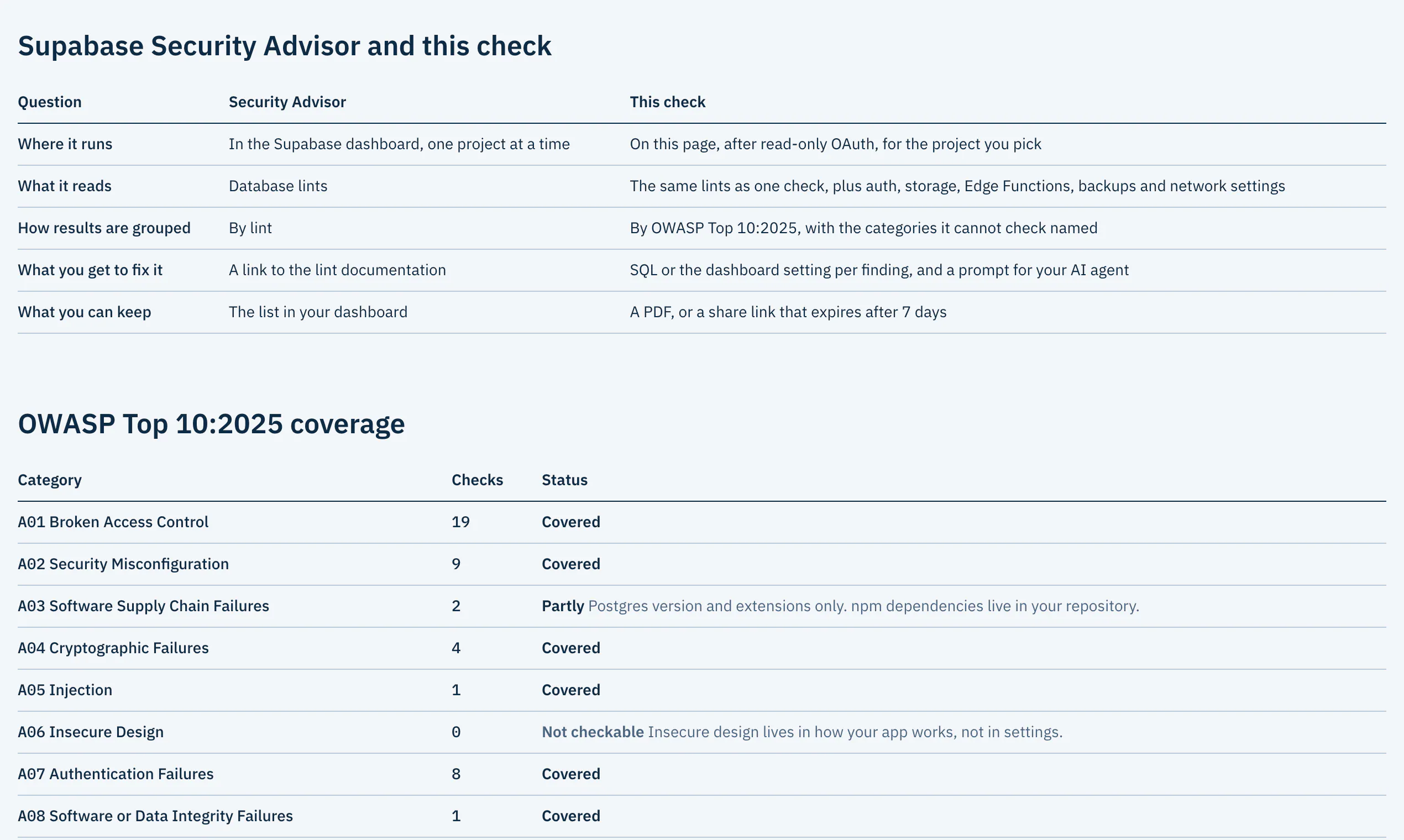Select the 'Checks' column header
Screen dimensions: 1404x840
pos(477,480)
